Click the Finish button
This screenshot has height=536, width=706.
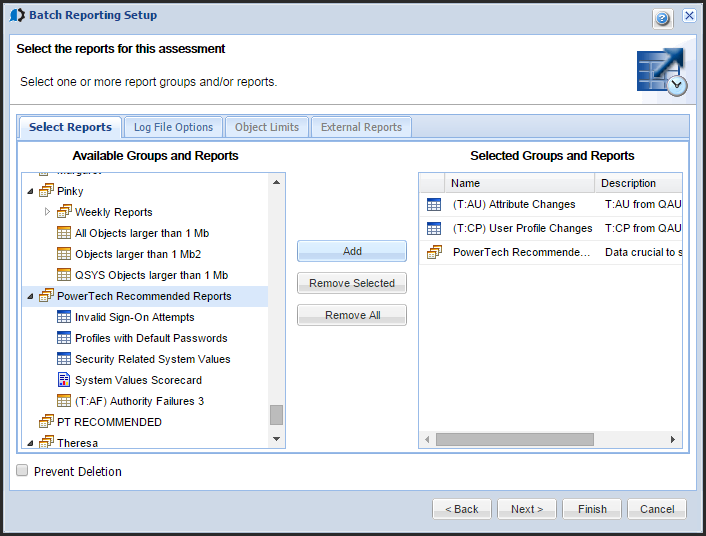(592, 509)
